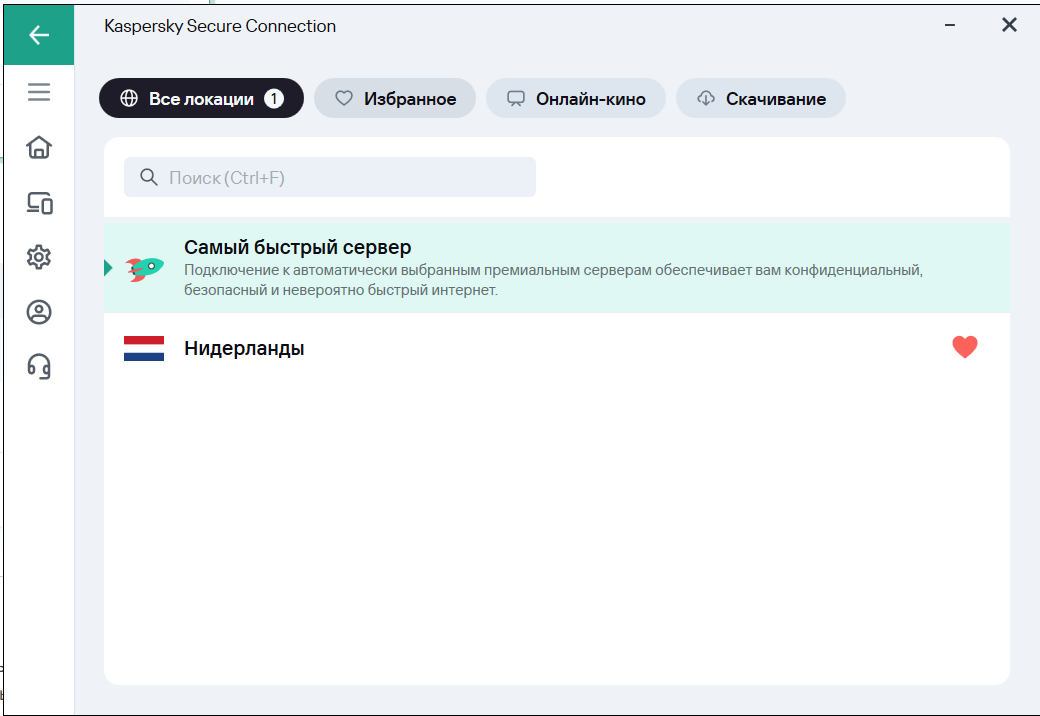This screenshot has width=1040, height=716.
Task: Click the search magnifier icon
Action: click(149, 177)
